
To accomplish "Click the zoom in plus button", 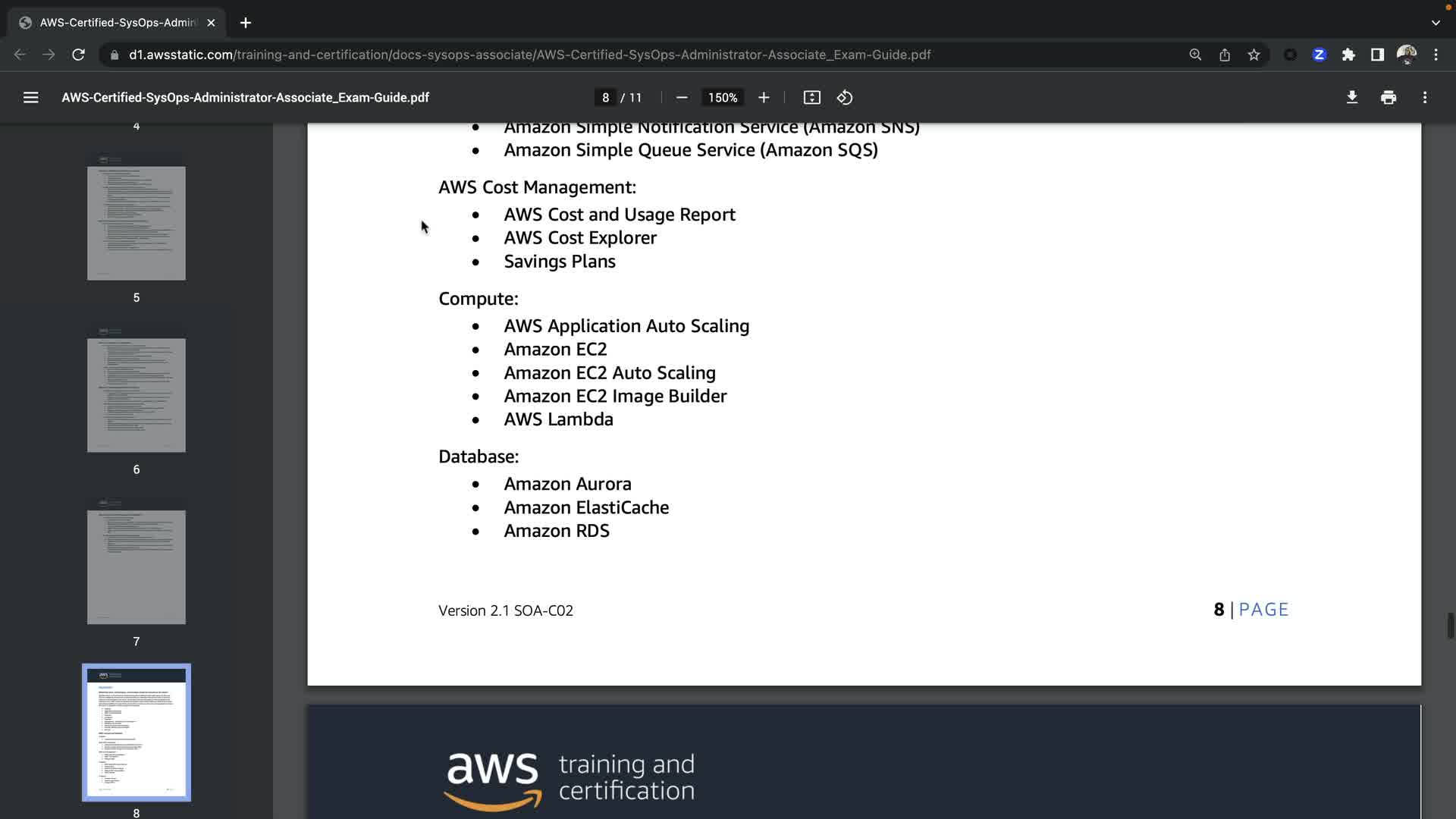I will click(764, 98).
